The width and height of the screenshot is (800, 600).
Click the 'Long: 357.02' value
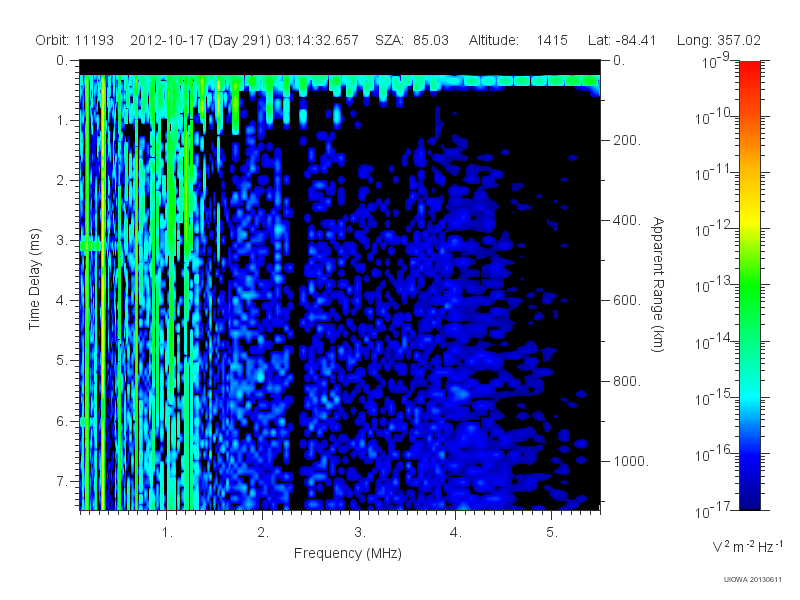point(718,40)
